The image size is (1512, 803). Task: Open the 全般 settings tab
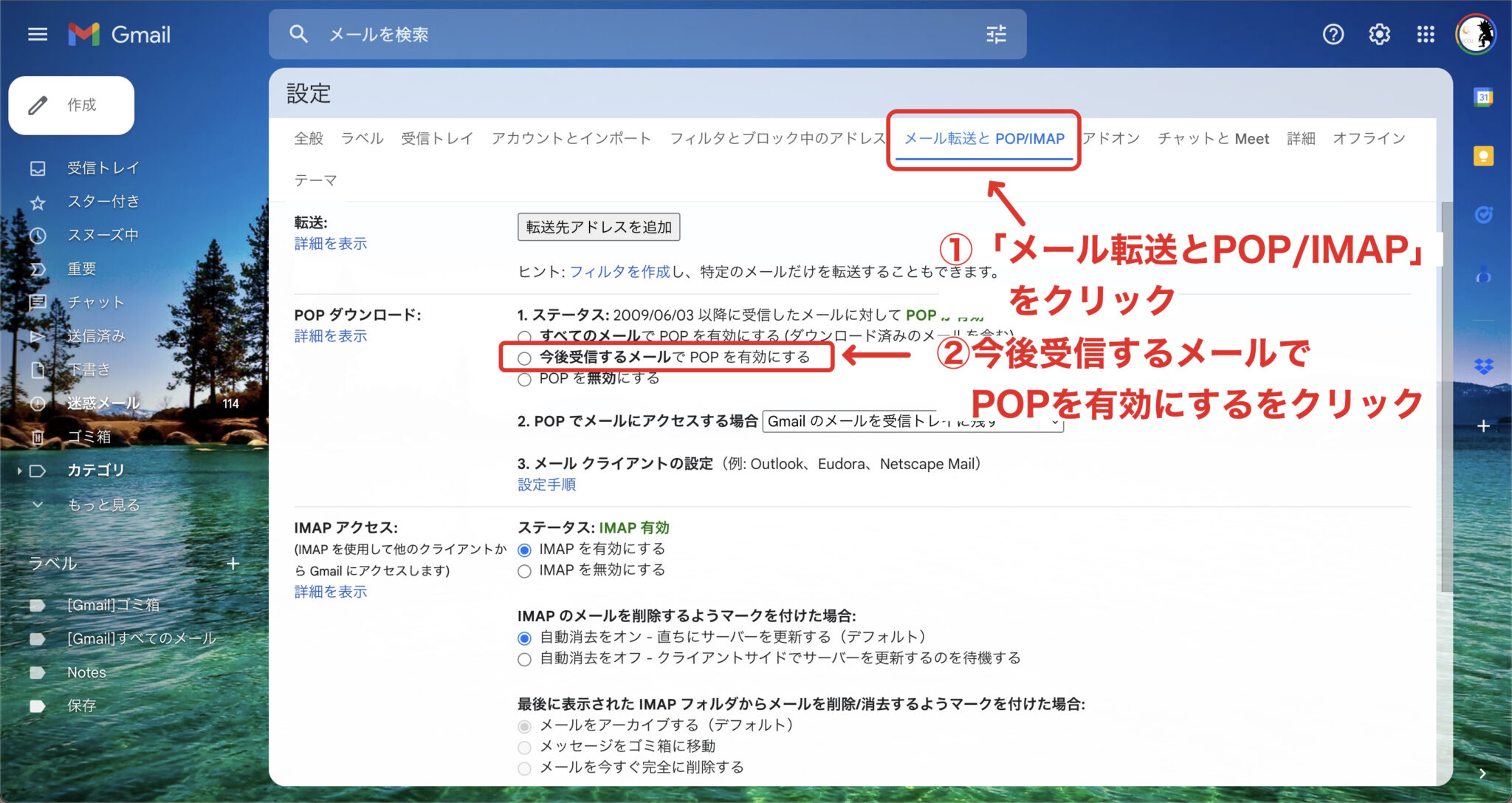pyautogui.click(x=308, y=138)
